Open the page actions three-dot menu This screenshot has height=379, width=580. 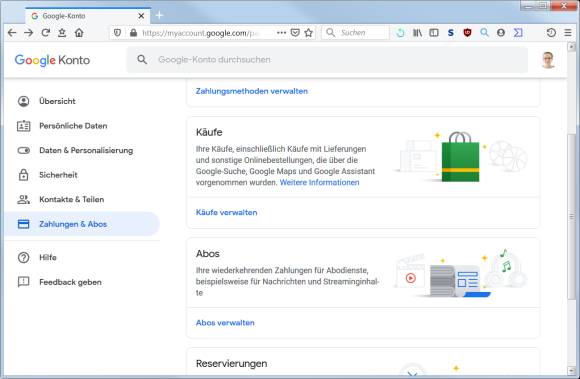281,33
